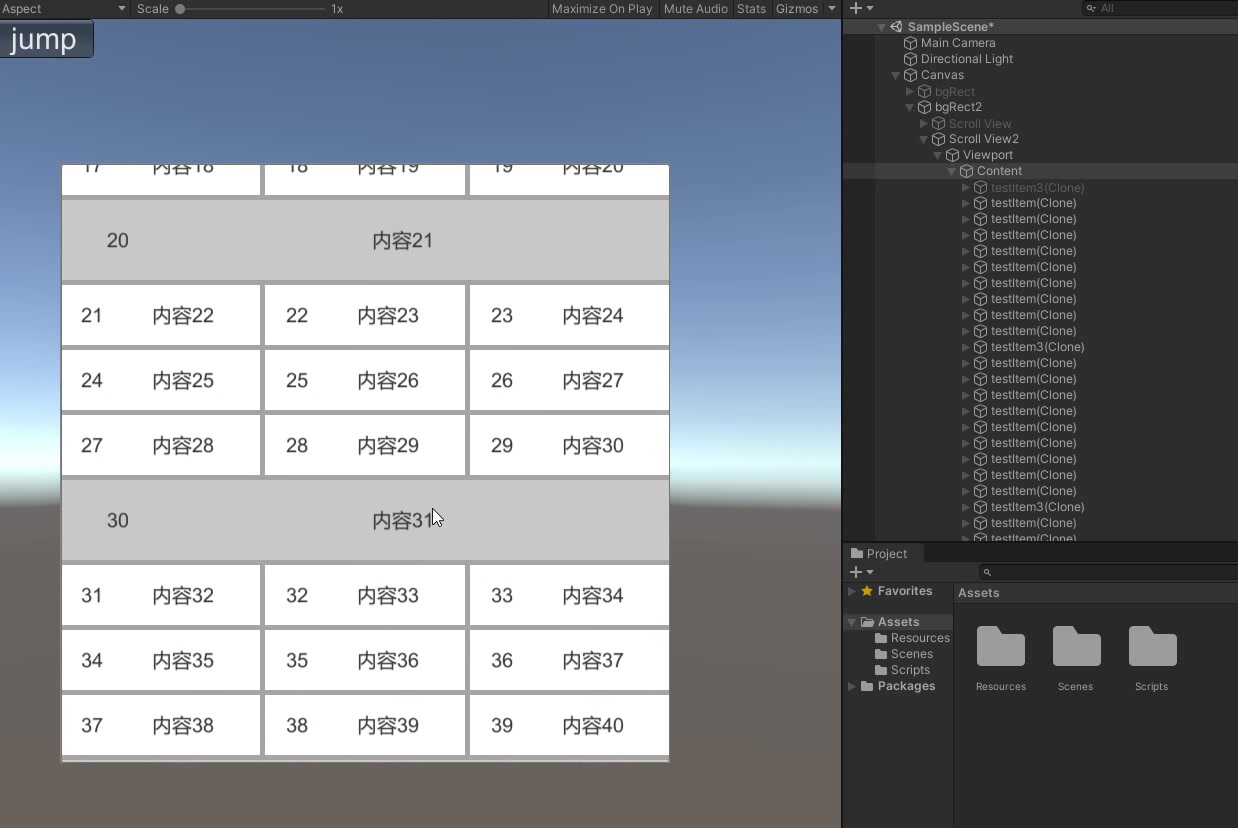Viewport: 1238px width, 828px height.
Task: Adjust the Scale slider handle
Action: click(180, 9)
